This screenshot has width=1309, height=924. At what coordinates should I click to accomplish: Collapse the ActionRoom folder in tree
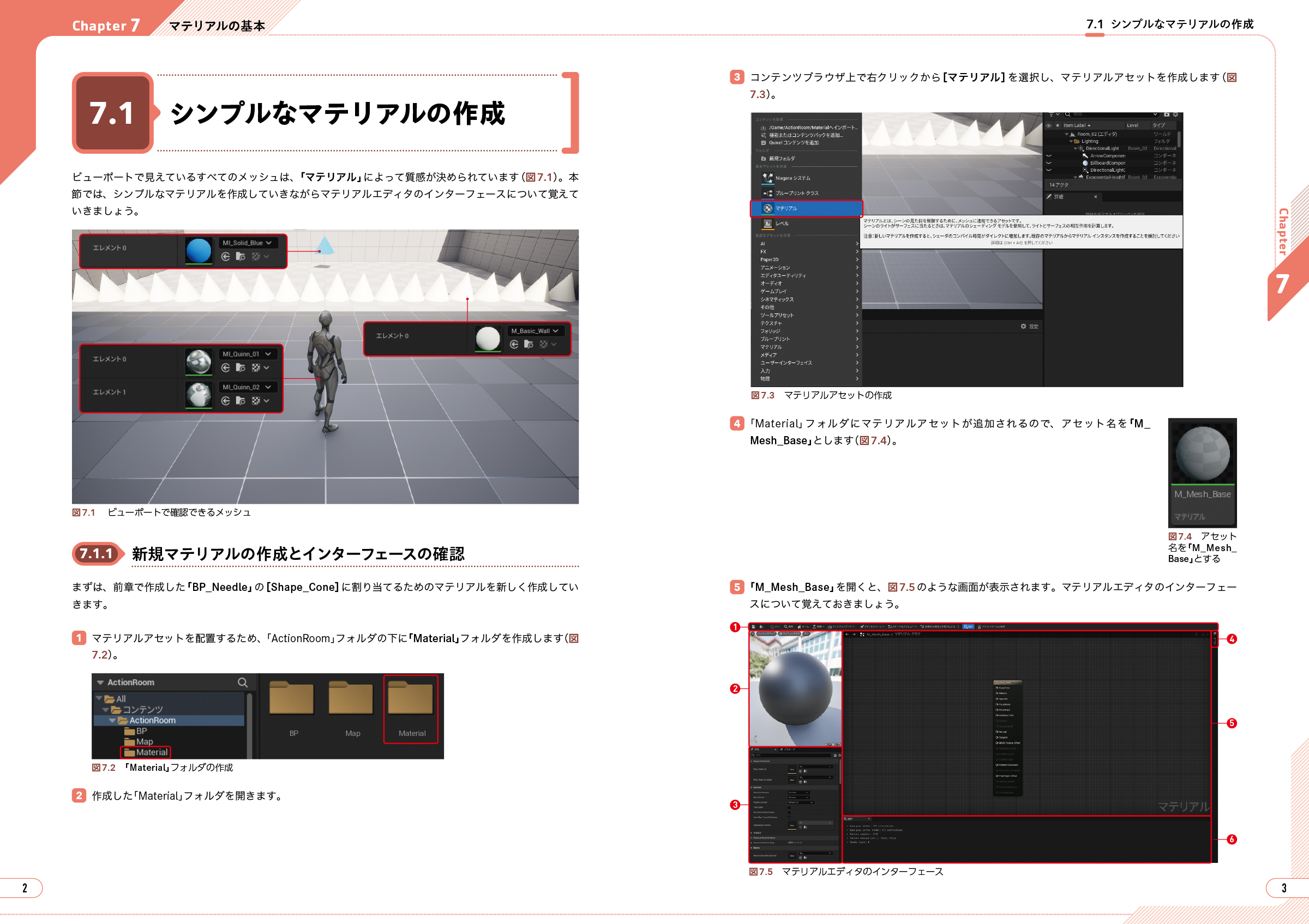[x=112, y=721]
